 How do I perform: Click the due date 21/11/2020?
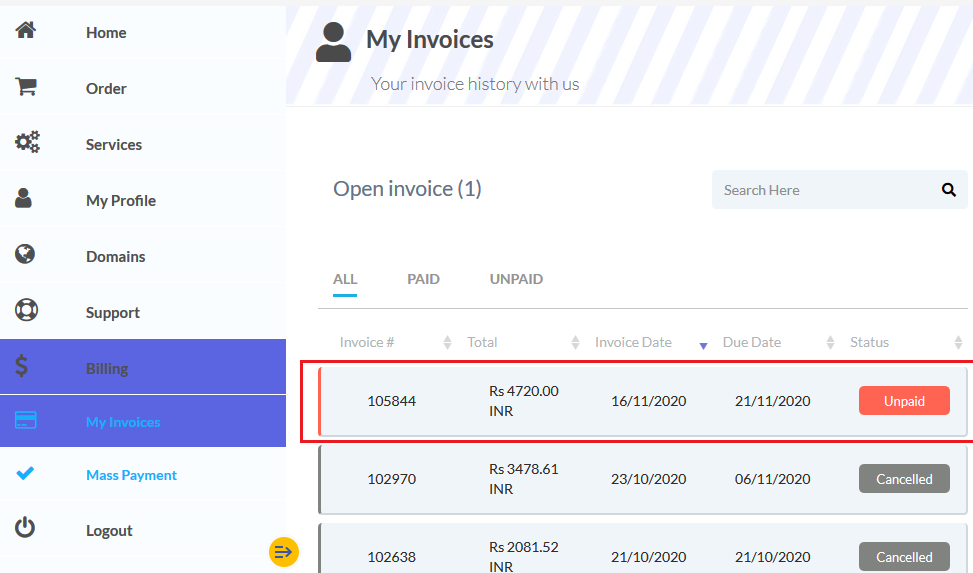(x=773, y=401)
